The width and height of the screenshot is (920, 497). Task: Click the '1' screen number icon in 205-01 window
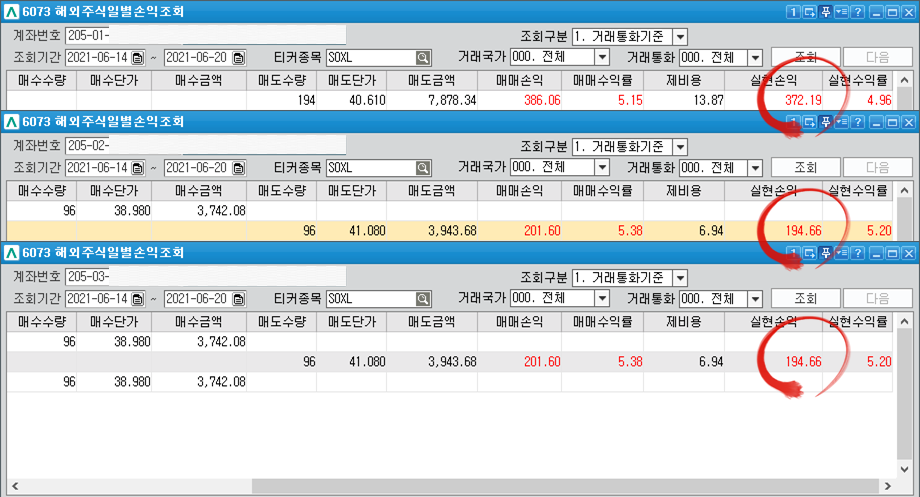coord(793,12)
